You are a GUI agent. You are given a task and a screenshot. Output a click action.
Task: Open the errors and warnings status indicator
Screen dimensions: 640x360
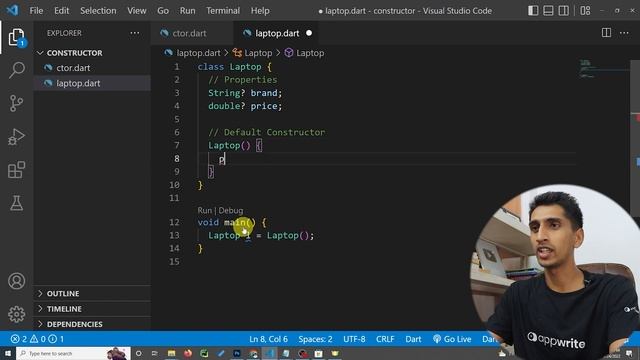(37, 339)
